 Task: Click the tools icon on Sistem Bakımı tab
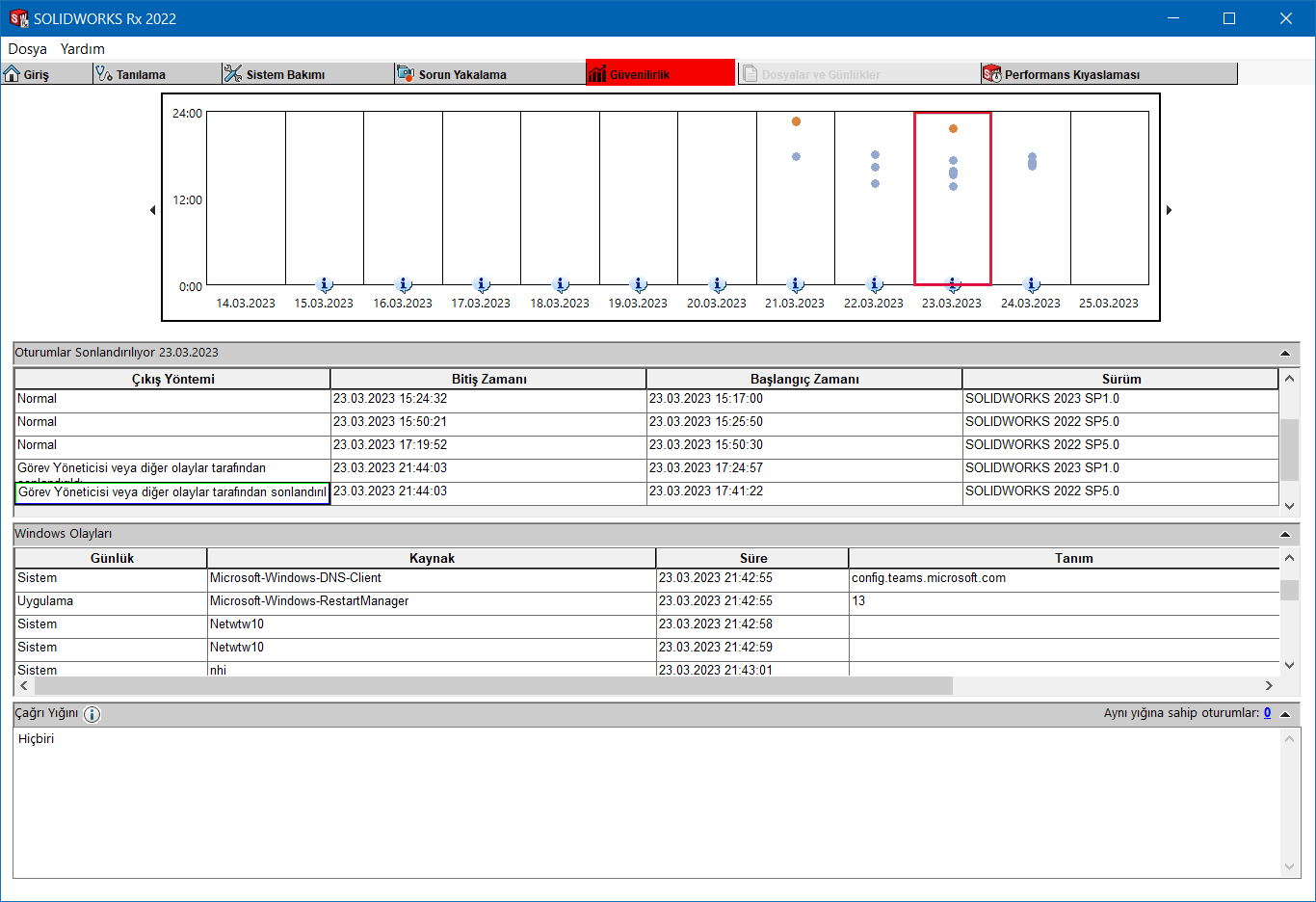tap(233, 74)
